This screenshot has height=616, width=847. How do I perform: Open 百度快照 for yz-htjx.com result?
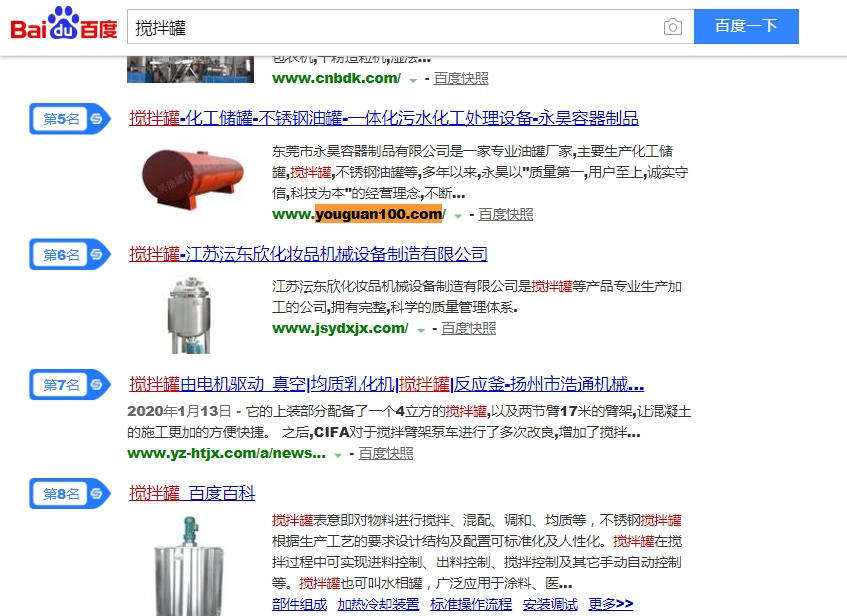click(x=386, y=454)
